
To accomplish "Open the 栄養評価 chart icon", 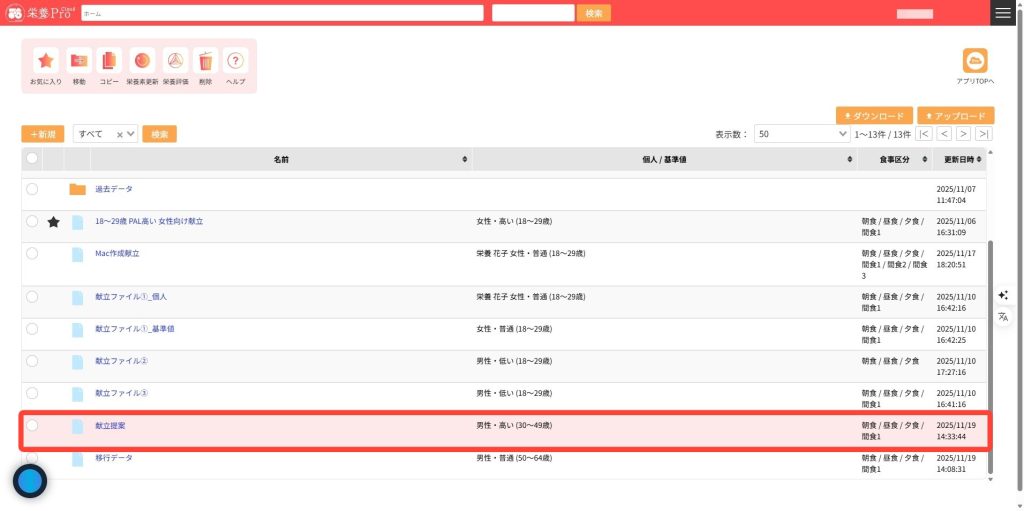I will click(175, 61).
